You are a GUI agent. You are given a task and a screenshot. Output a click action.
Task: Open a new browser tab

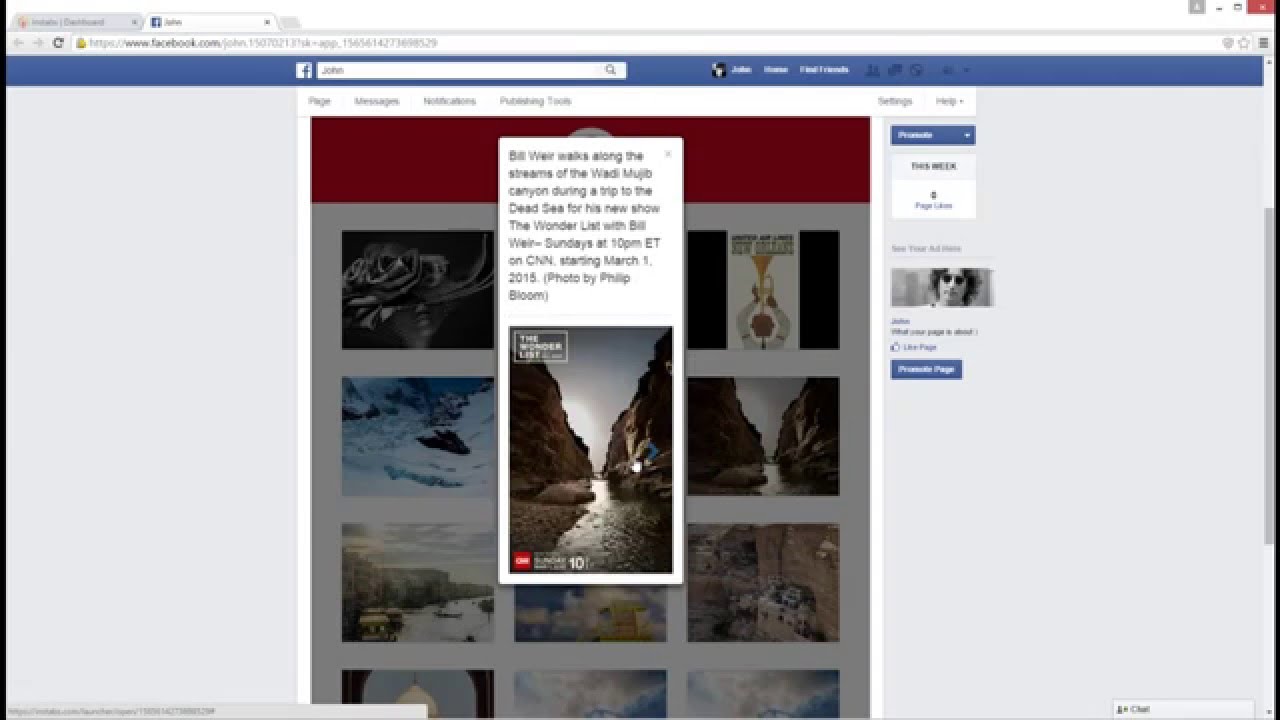(x=289, y=22)
